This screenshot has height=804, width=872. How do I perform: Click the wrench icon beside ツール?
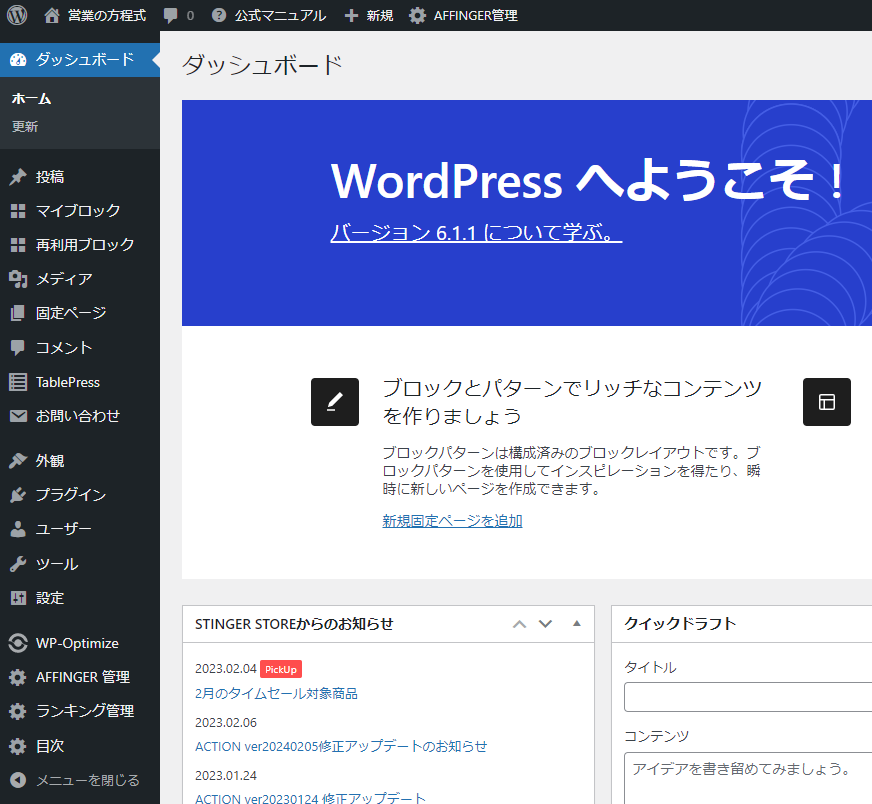point(18,564)
